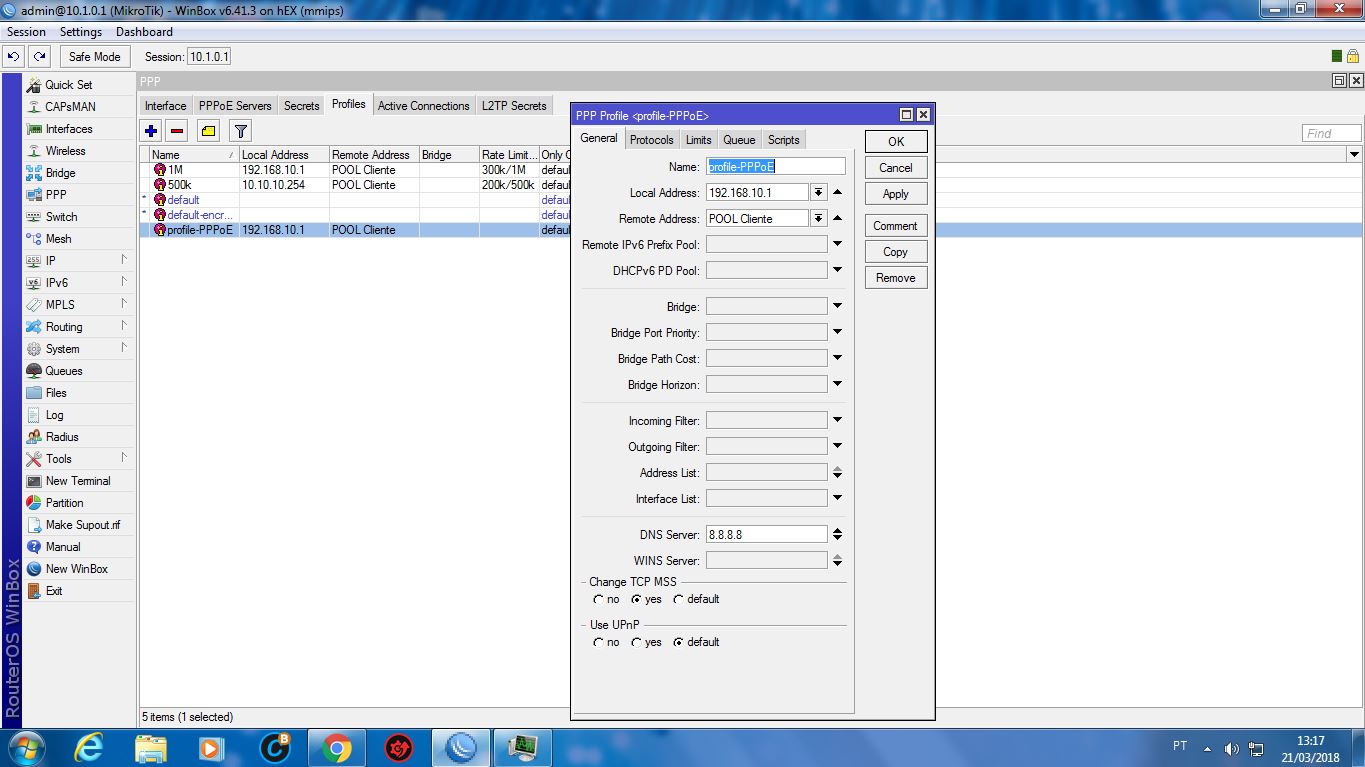Open the filter funnel icon
Screen dimensions: 1365x767
pyautogui.click(x=240, y=131)
